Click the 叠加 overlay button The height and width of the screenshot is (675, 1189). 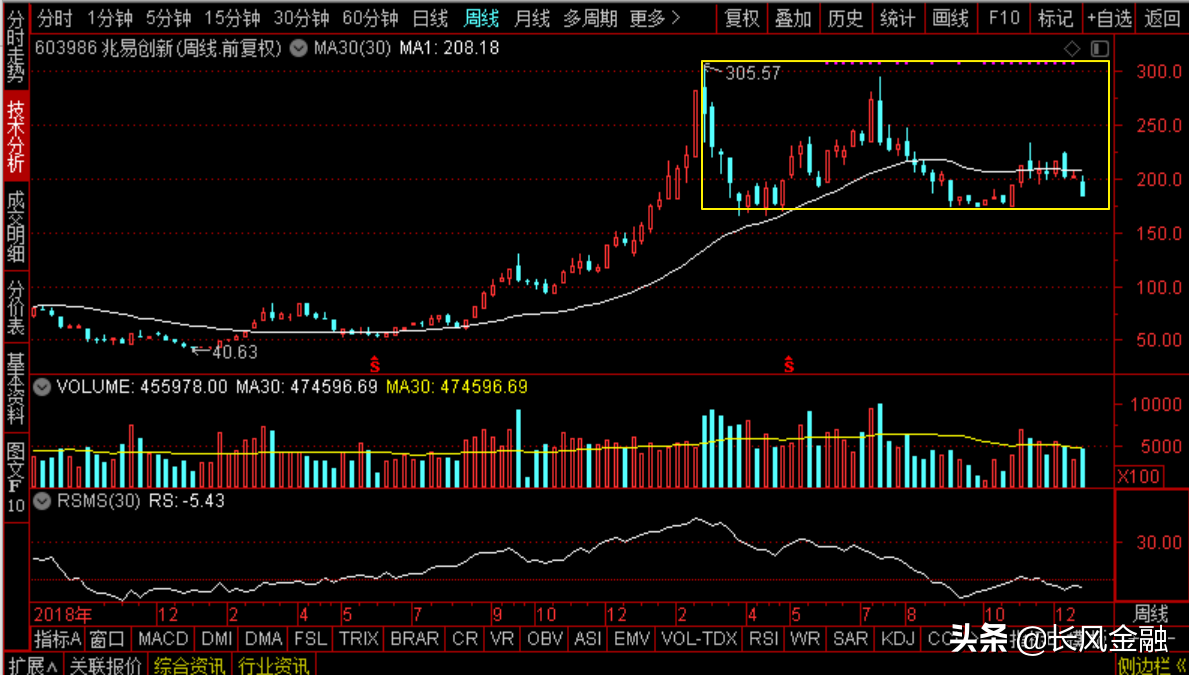pyautogui.click(x=793, y=17)
